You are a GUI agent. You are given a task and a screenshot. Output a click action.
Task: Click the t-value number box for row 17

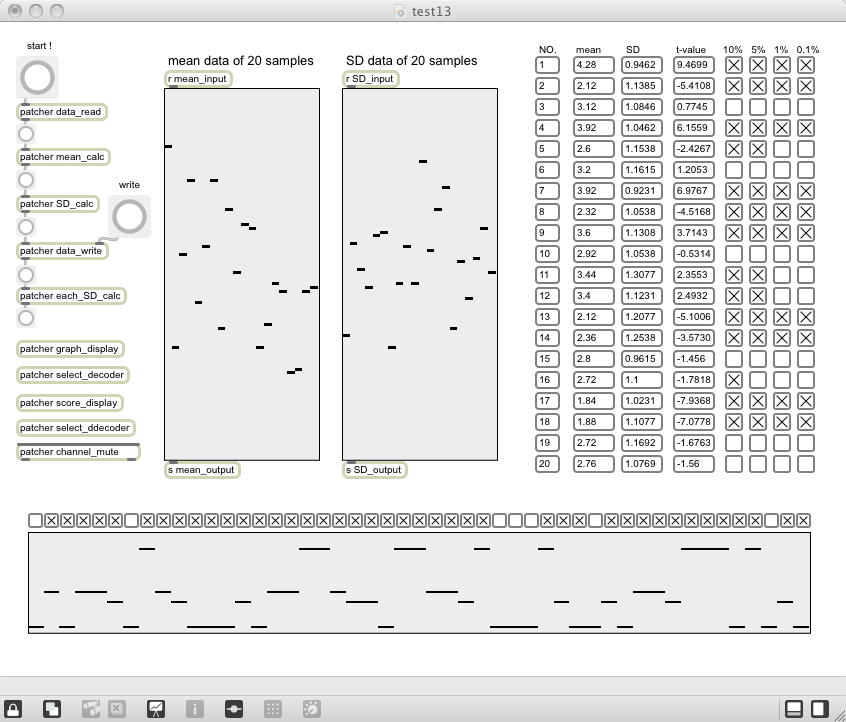(693, 401)
